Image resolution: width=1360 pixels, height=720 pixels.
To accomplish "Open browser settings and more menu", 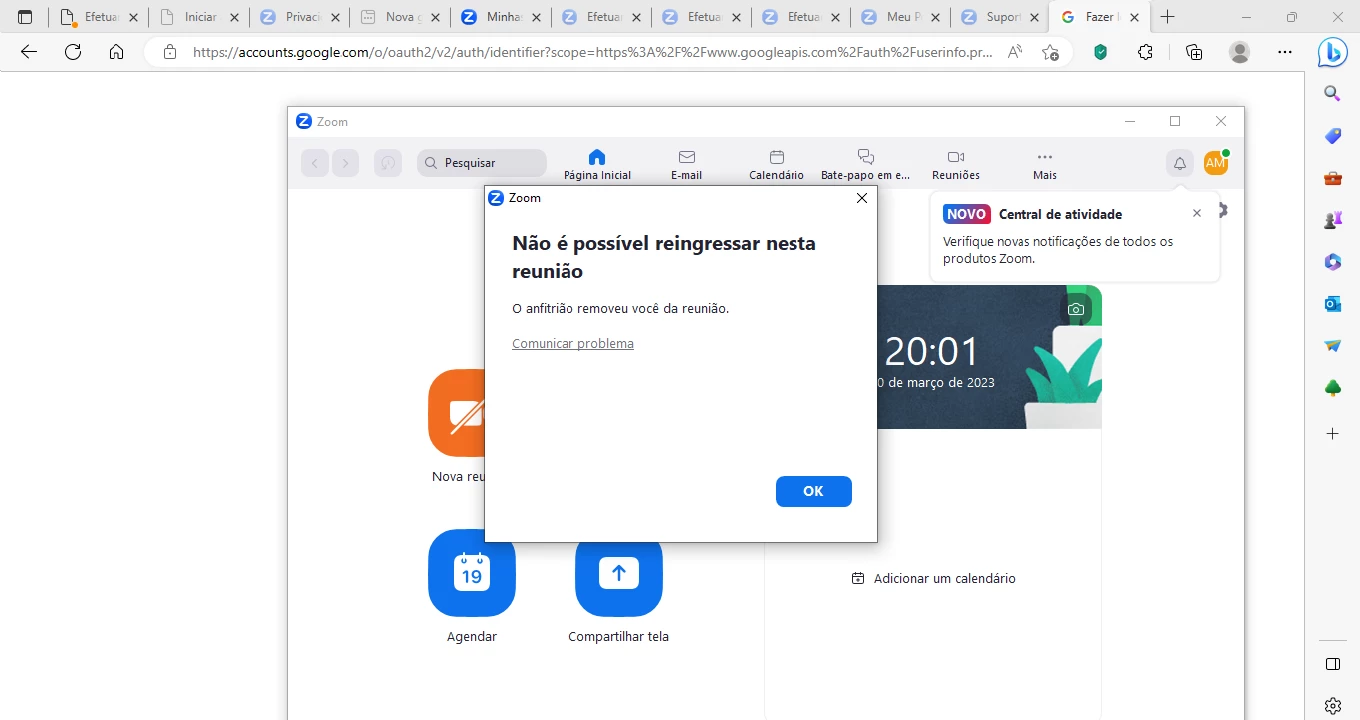I will [1285, 52].
